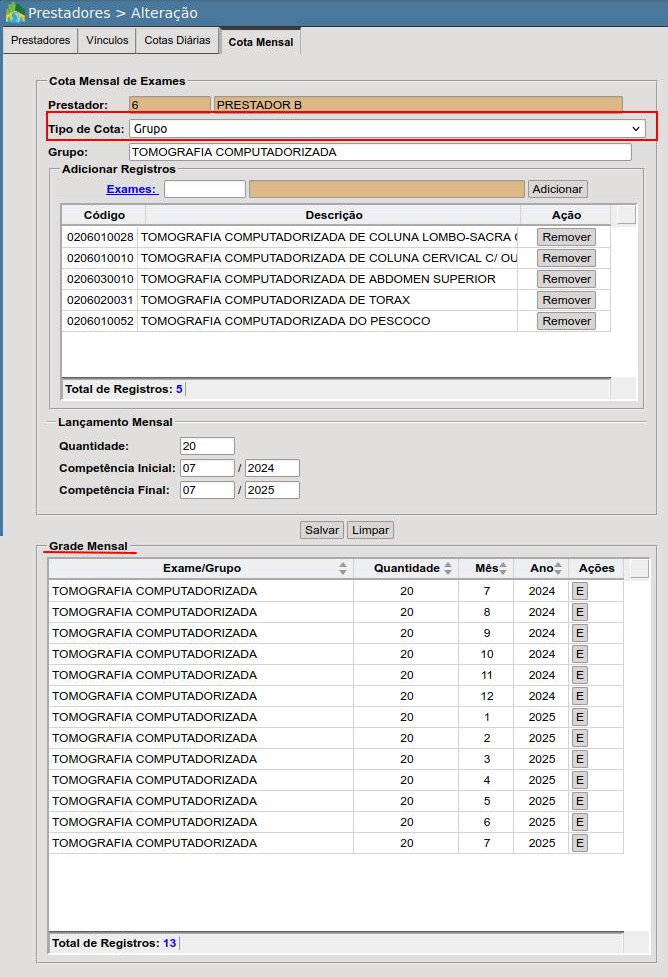Click Competência Inicial year field 2024
This screenshot has width=668, height=977.
pyautogui.click(x=272, y=468)
